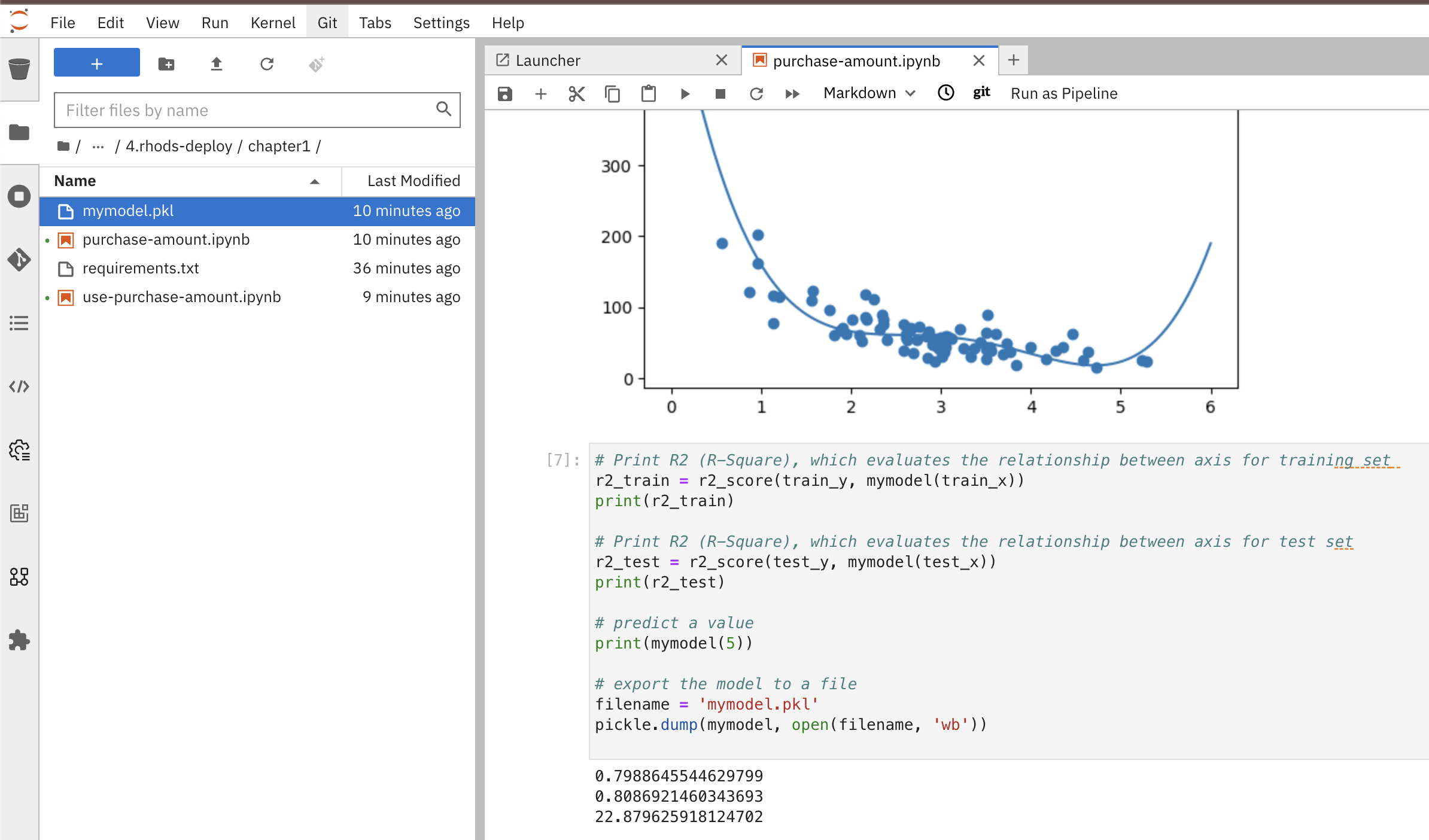The width and height of the screenshot is (1429, 840).
Task: Save the notebook with the disk icon
Action: coord(505,94)
